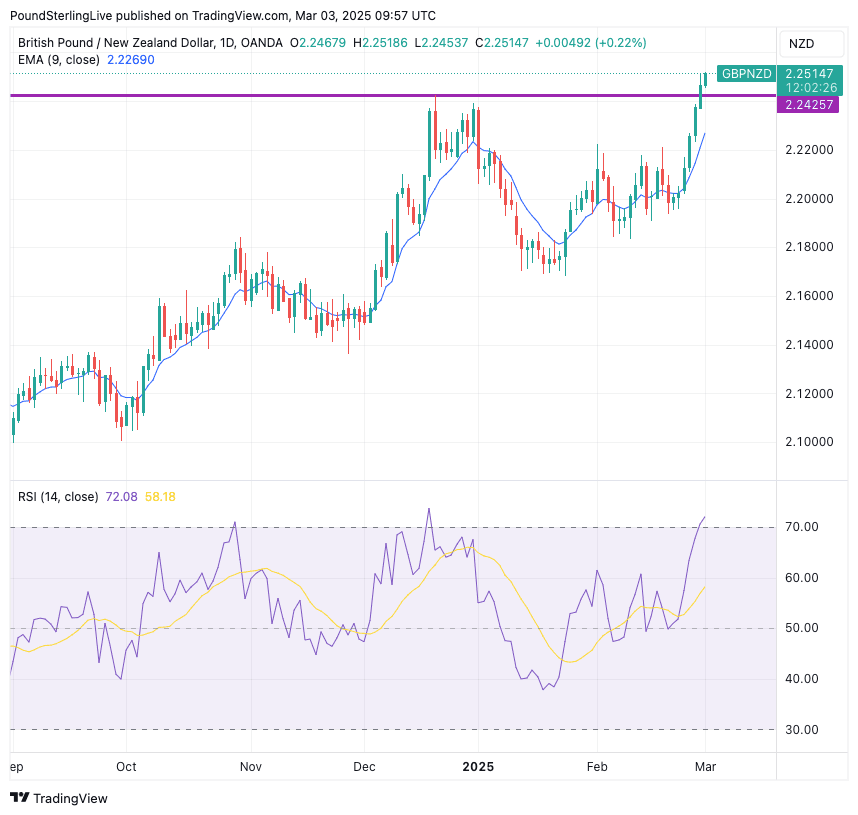
Task: Click the 2025 label on time axis
Action: [x=478, y=766]
